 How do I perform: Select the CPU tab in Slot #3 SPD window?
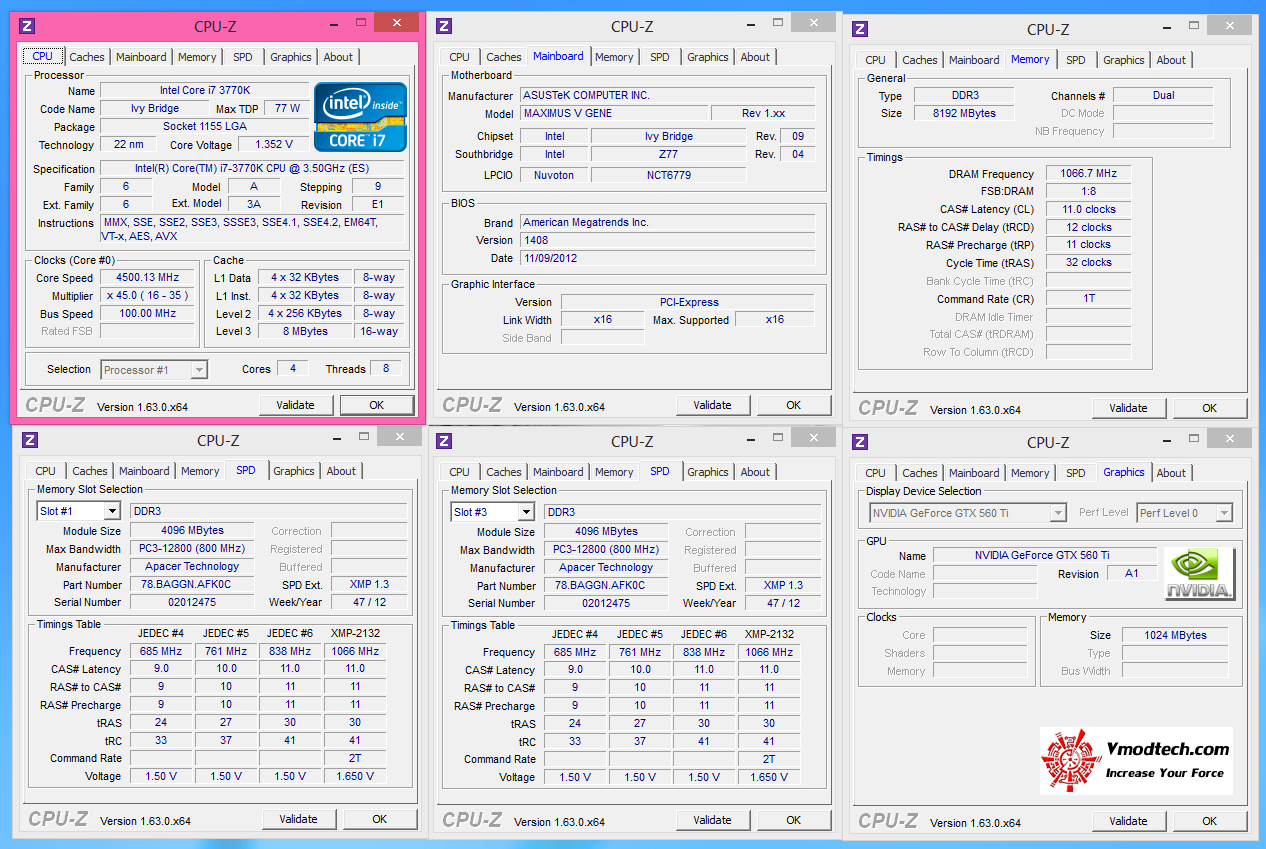459,472
